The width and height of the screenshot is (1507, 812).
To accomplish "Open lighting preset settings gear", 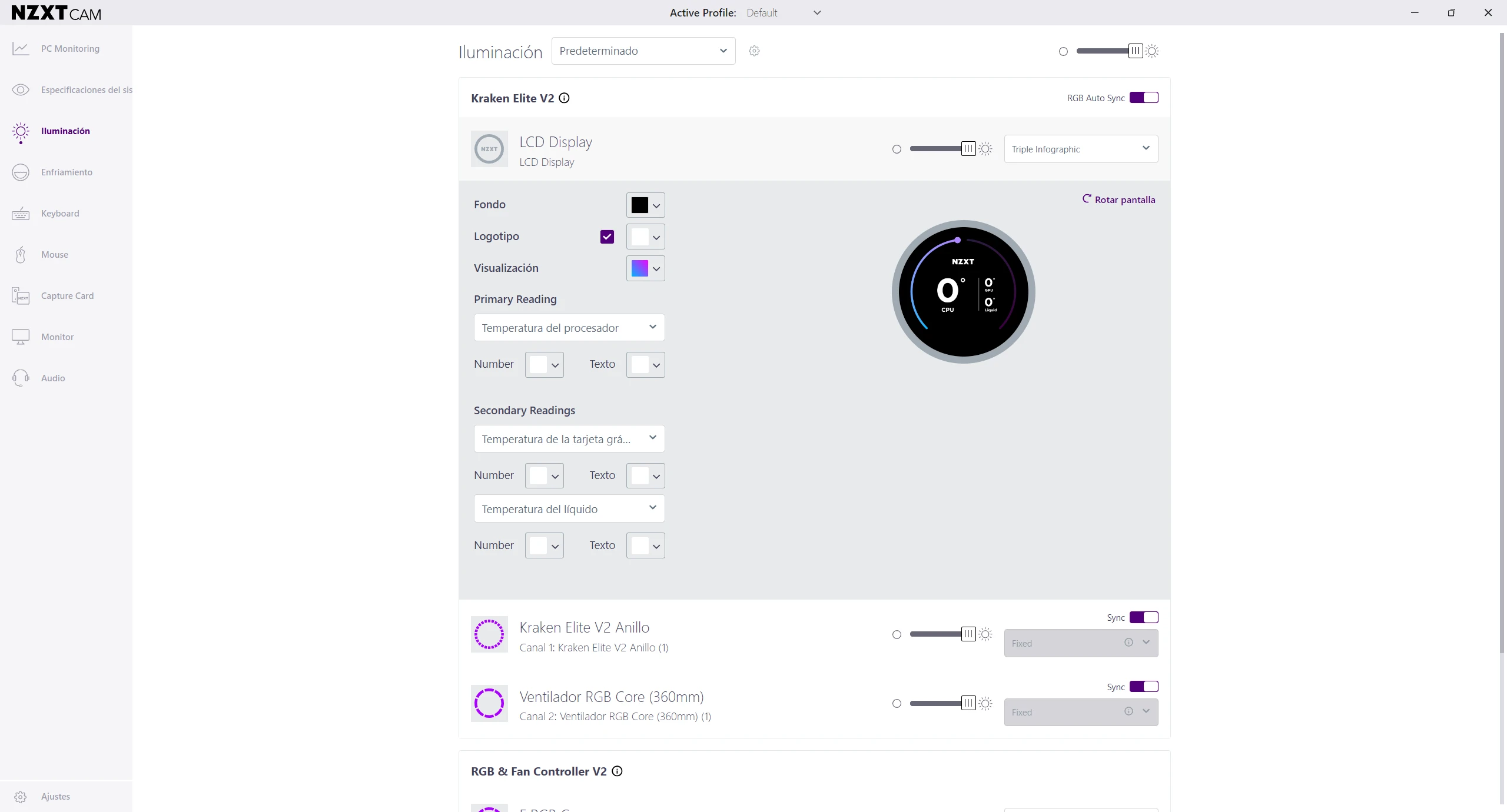I will click(x=754, y=51).
